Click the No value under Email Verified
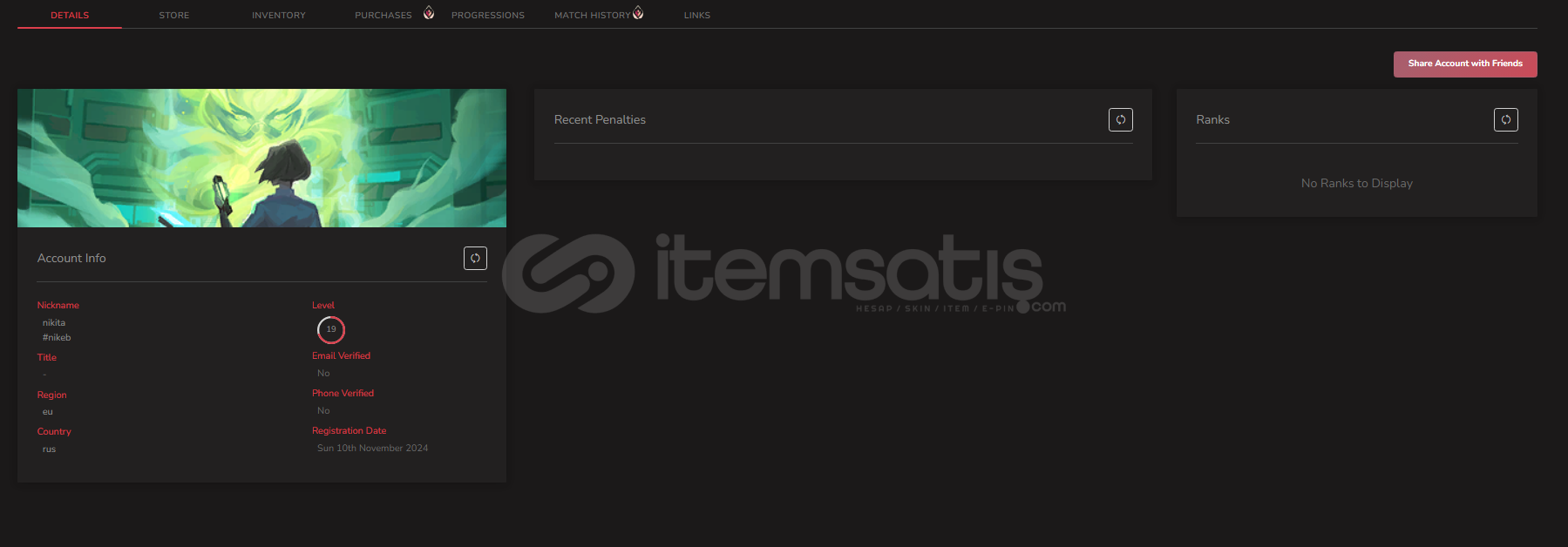 pos(323,373)
